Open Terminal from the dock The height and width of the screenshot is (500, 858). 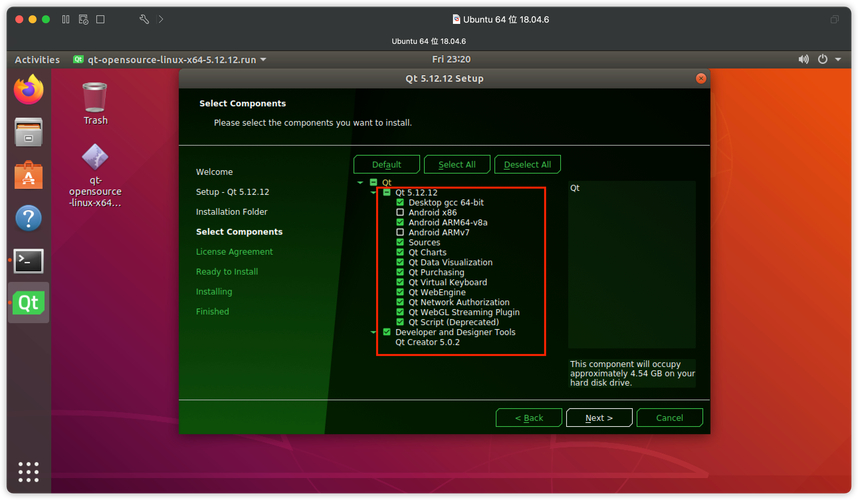point(29,261)
